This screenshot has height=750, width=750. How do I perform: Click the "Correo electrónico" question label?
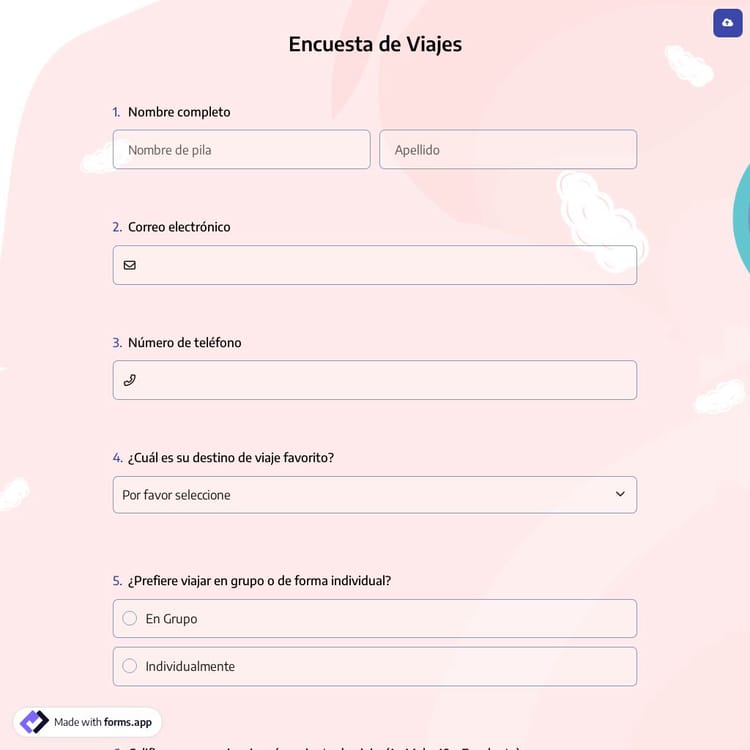[179, 227]
